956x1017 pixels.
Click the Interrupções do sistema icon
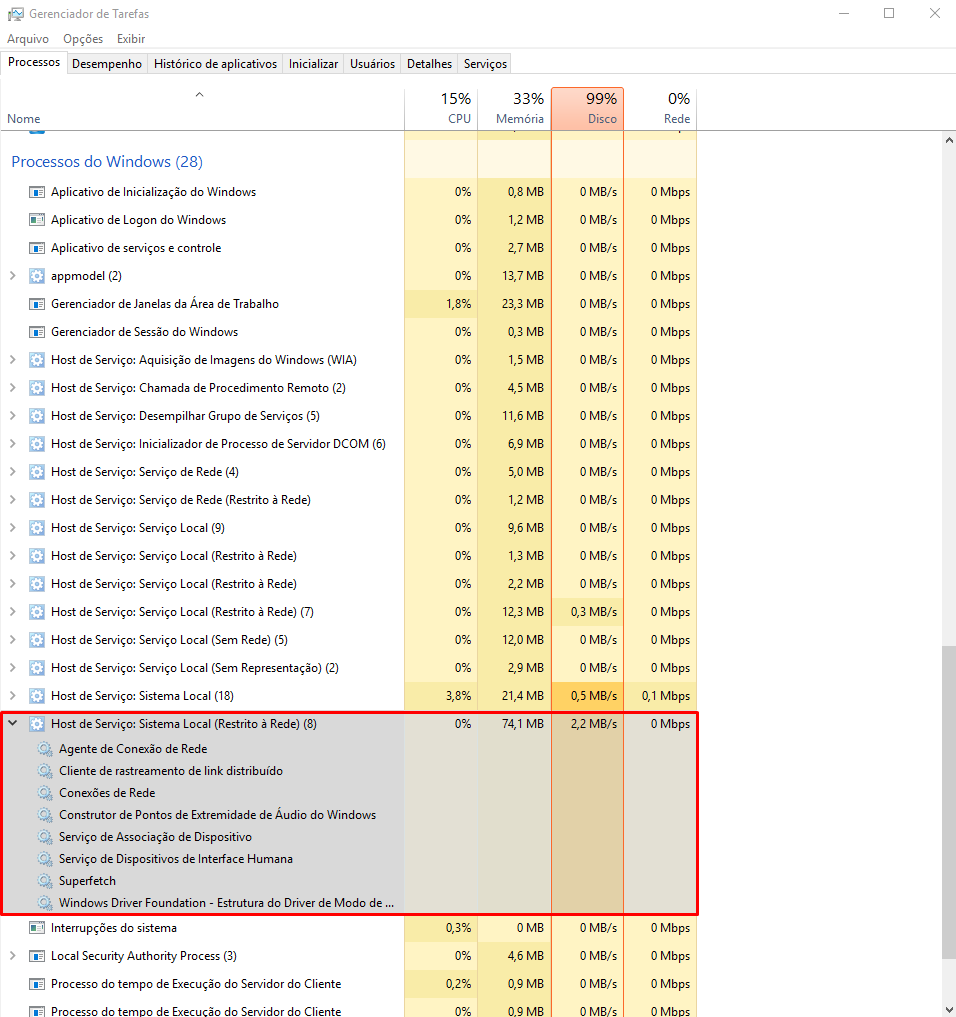pyautogui.click(x=37, y=928)
